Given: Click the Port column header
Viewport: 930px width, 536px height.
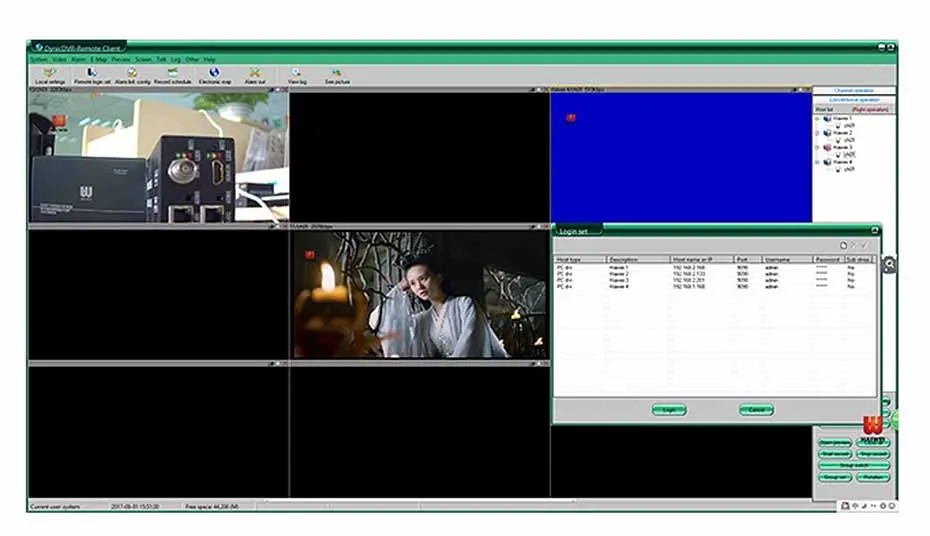Looking at the screenshot, I should pyautogui.click(x=748, y=260).
